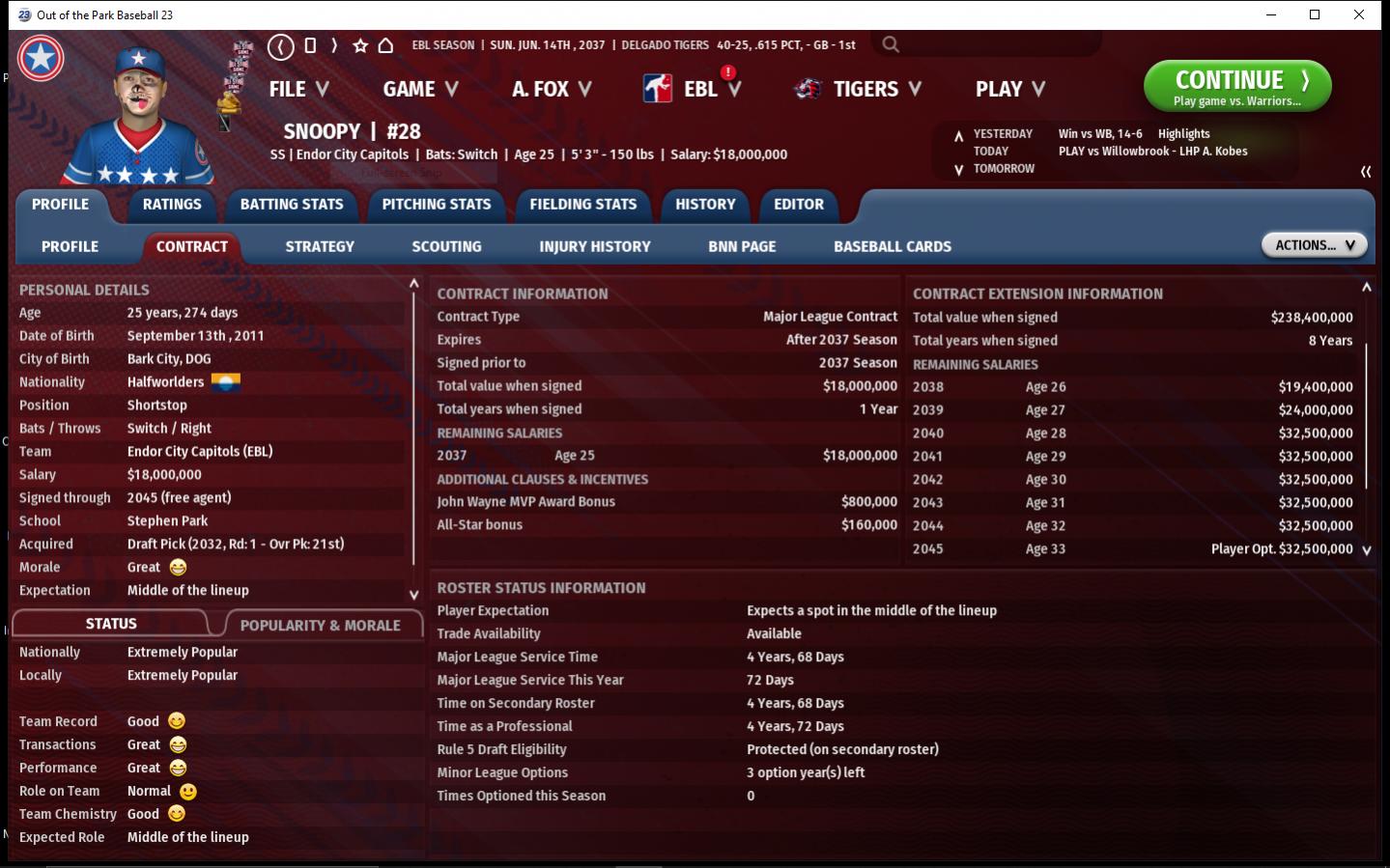Image resolution: width=1390 pixels, height=868 pixels.
Task: Click the Tigers team logo icon
Action: coord(808,89)
